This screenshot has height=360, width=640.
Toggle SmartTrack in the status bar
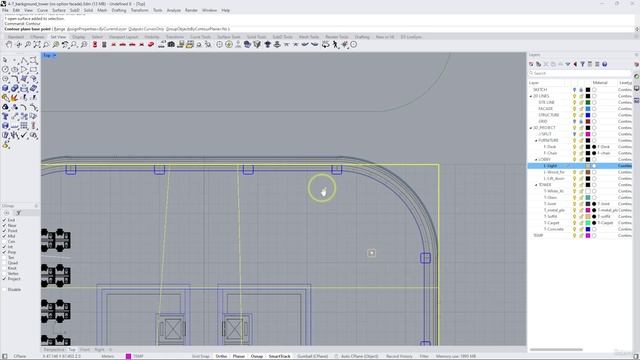coord(280,356)
